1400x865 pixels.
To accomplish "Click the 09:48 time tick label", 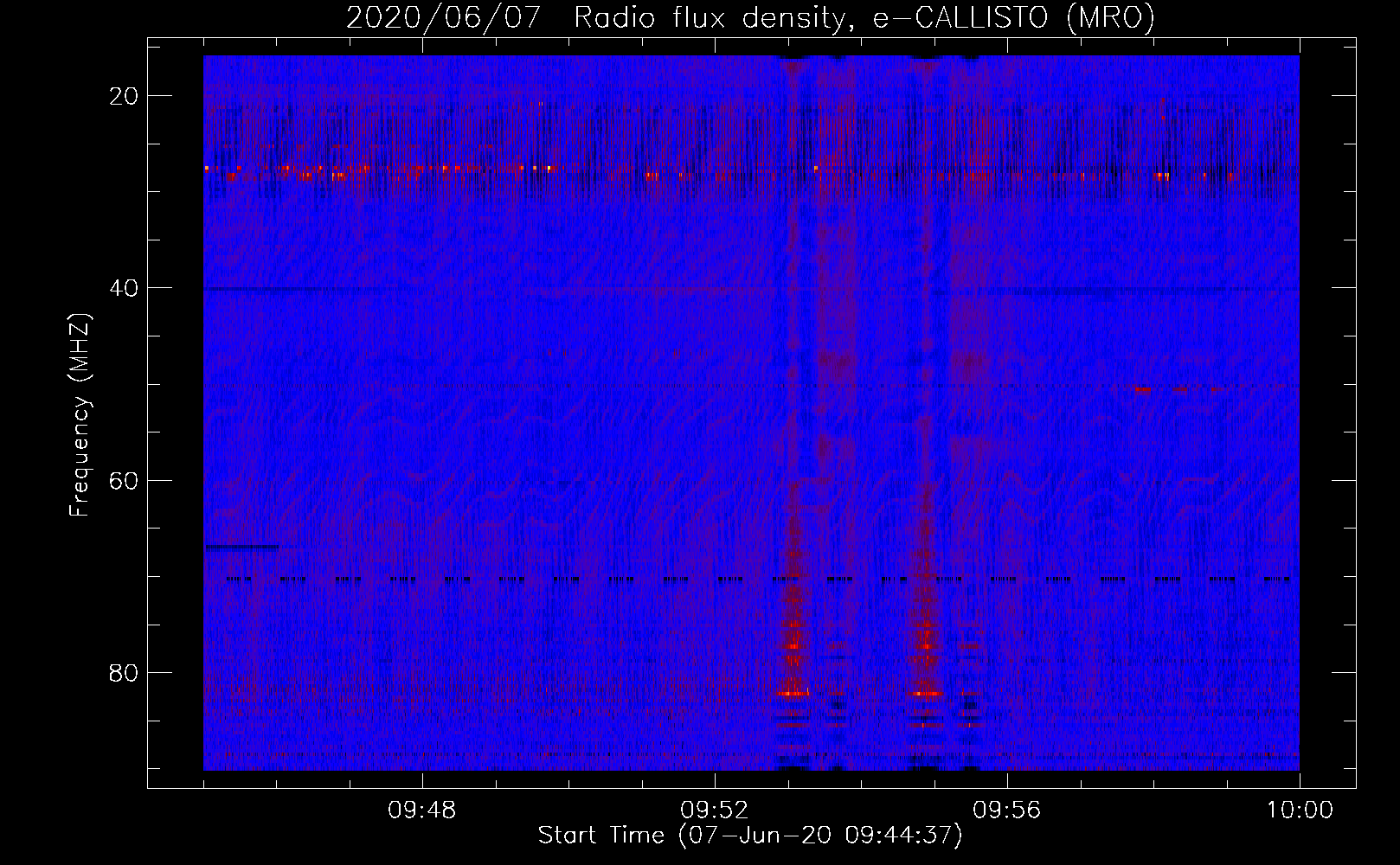I will click(x=422, y=811).
